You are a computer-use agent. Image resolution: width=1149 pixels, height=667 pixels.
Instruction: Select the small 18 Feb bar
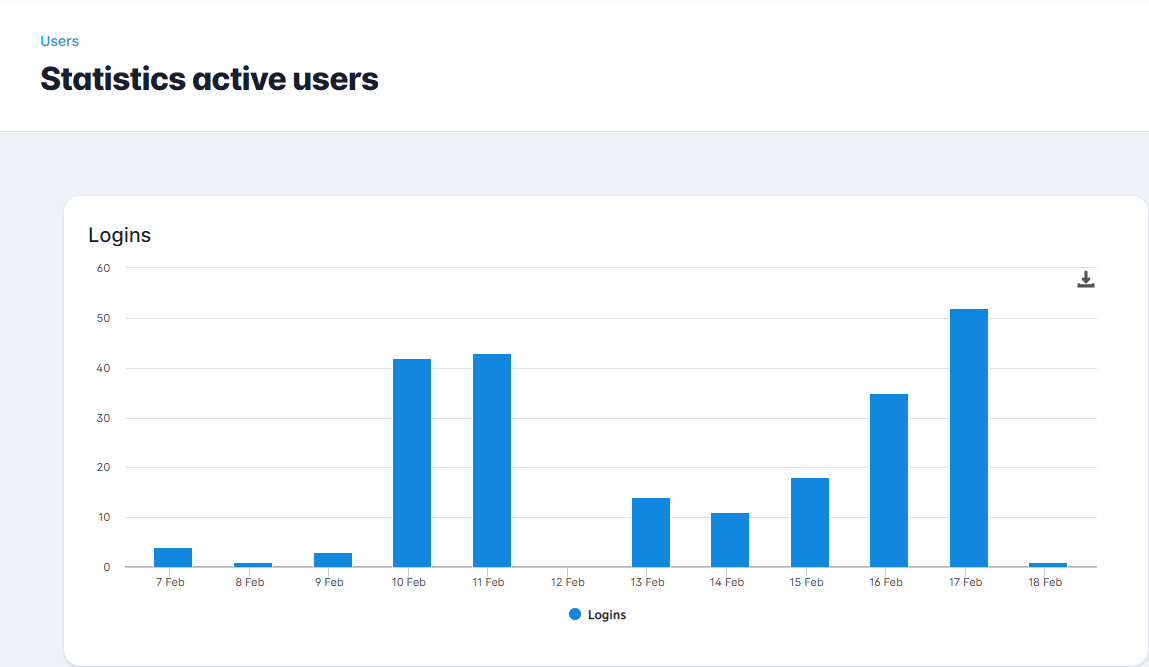(1048, 565)
